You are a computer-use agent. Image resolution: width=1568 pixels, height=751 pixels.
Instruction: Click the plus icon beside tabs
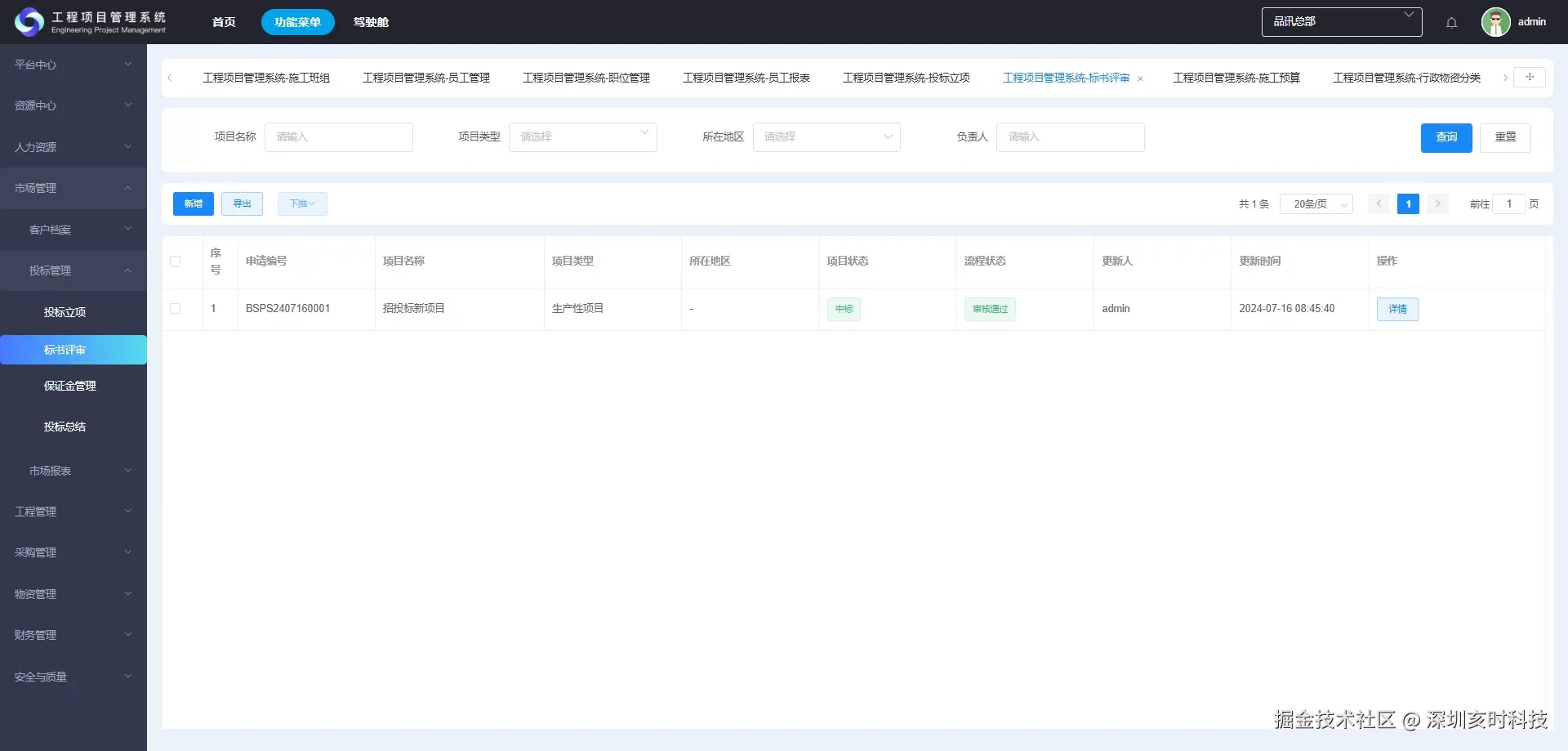tap(1530, 77)
